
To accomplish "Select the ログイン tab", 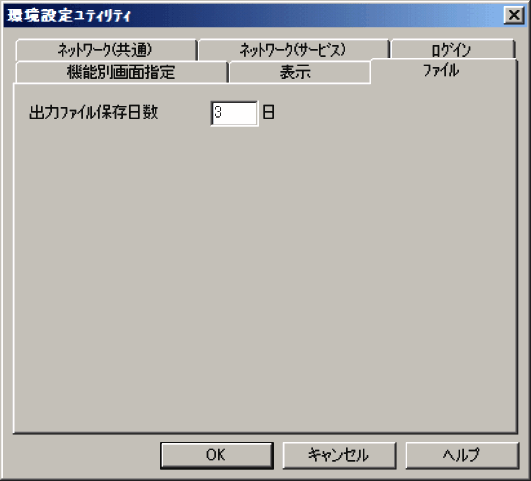I will (452, 50).
